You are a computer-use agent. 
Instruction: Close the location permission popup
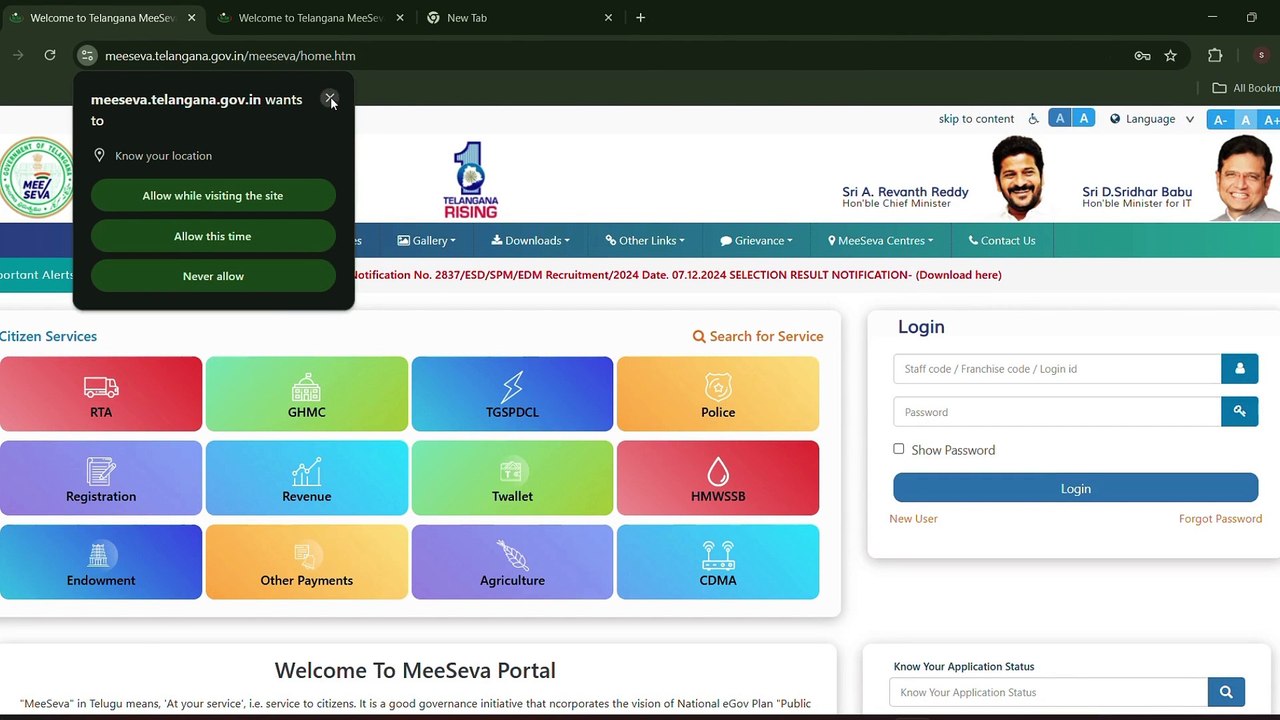pyautogui.click(x=329, y=99)
